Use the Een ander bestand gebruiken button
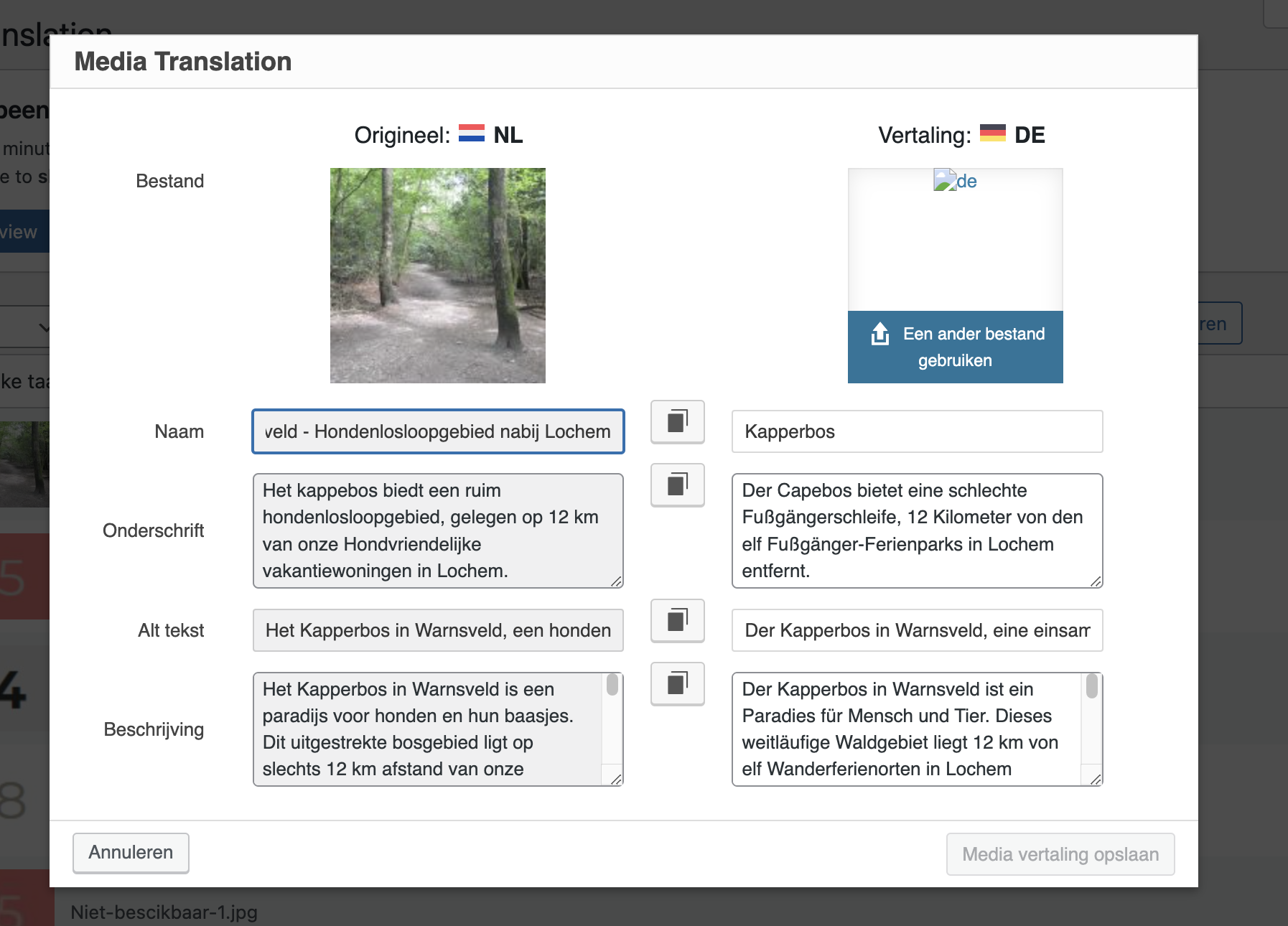This screenshot has height=926, width=1288. [955, 347]
